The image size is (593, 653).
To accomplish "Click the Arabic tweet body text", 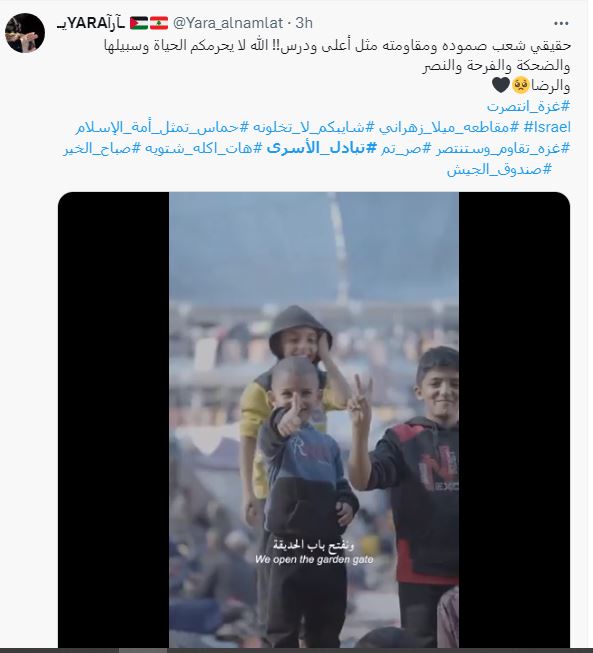I will pos(337,66).
